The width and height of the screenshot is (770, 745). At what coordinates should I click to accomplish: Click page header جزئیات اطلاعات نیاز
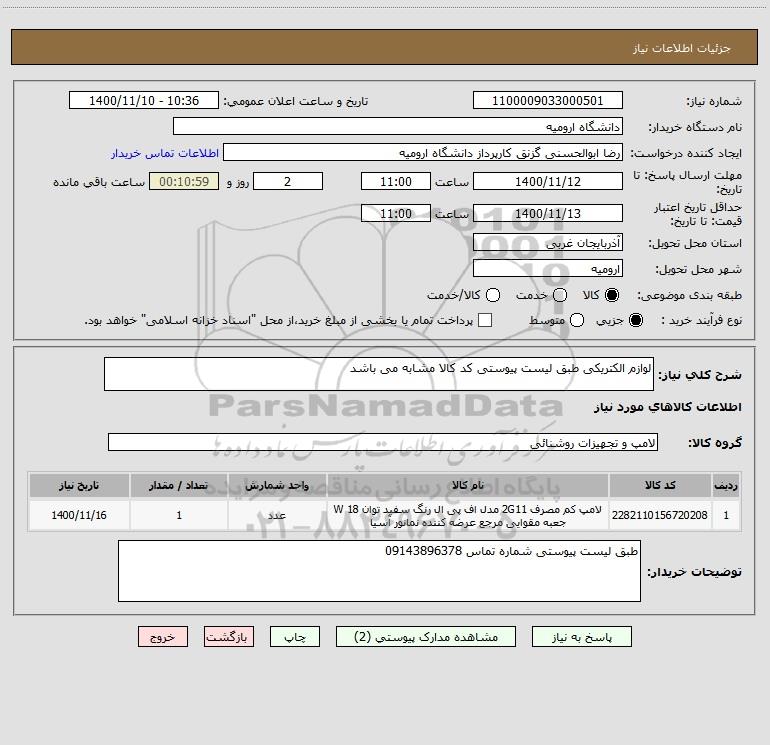coord(681,48)
